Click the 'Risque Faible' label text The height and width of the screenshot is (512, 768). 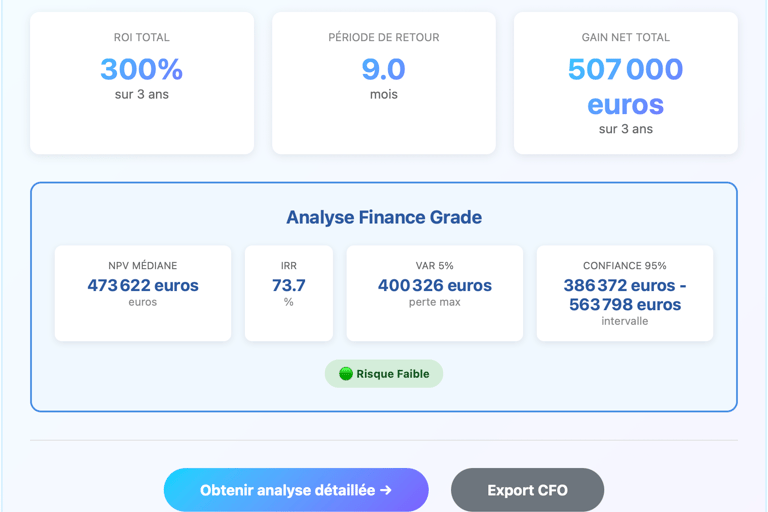(393, 374)
